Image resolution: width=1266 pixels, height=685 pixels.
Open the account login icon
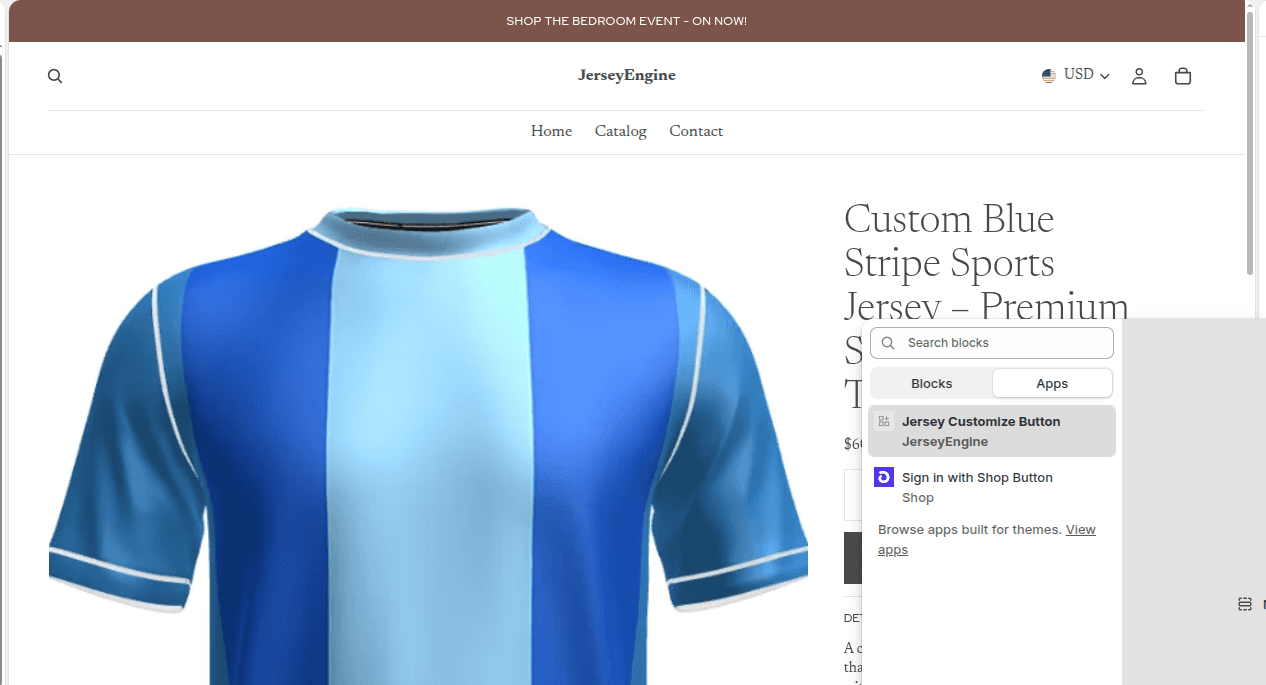click(1139, 76)
